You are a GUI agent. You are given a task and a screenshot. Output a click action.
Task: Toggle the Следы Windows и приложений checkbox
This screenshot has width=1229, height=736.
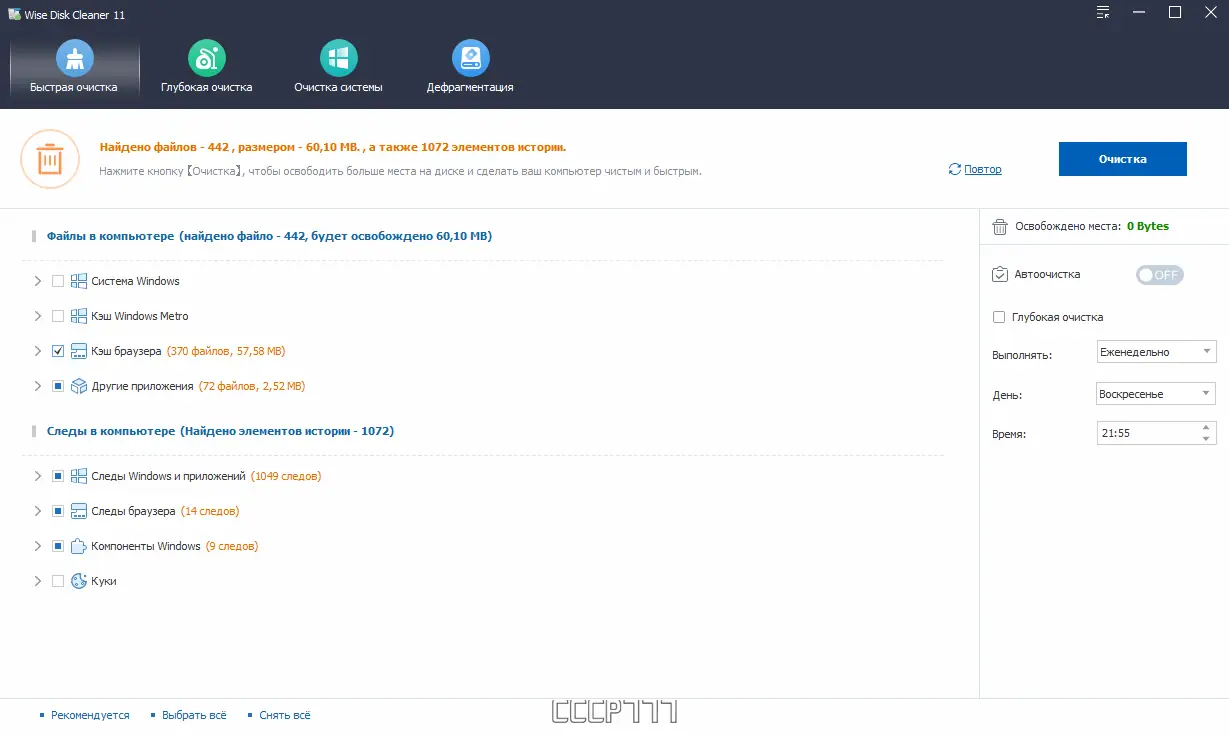58,476
